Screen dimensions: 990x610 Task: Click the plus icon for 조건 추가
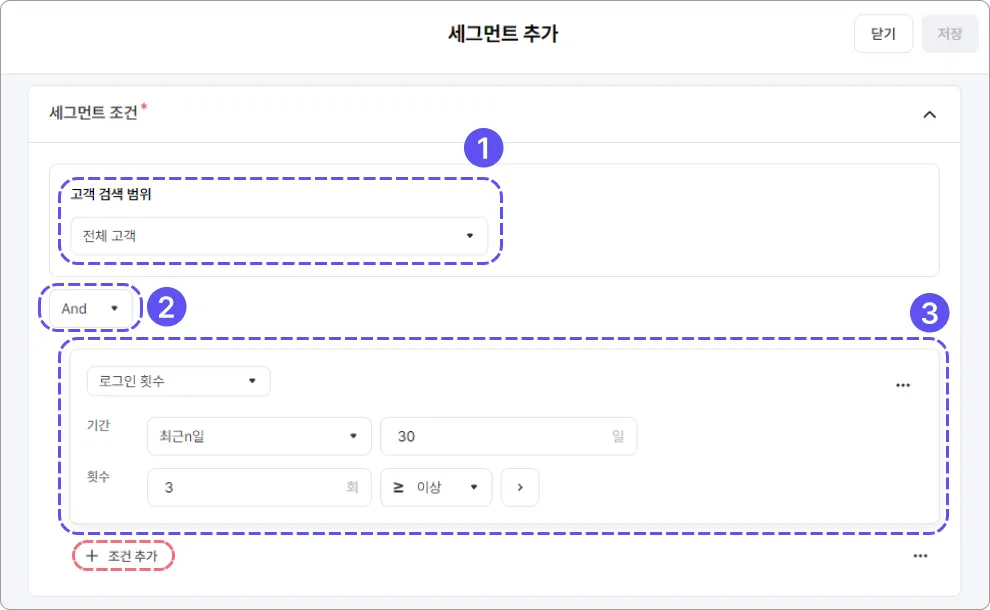pos(92,556)
